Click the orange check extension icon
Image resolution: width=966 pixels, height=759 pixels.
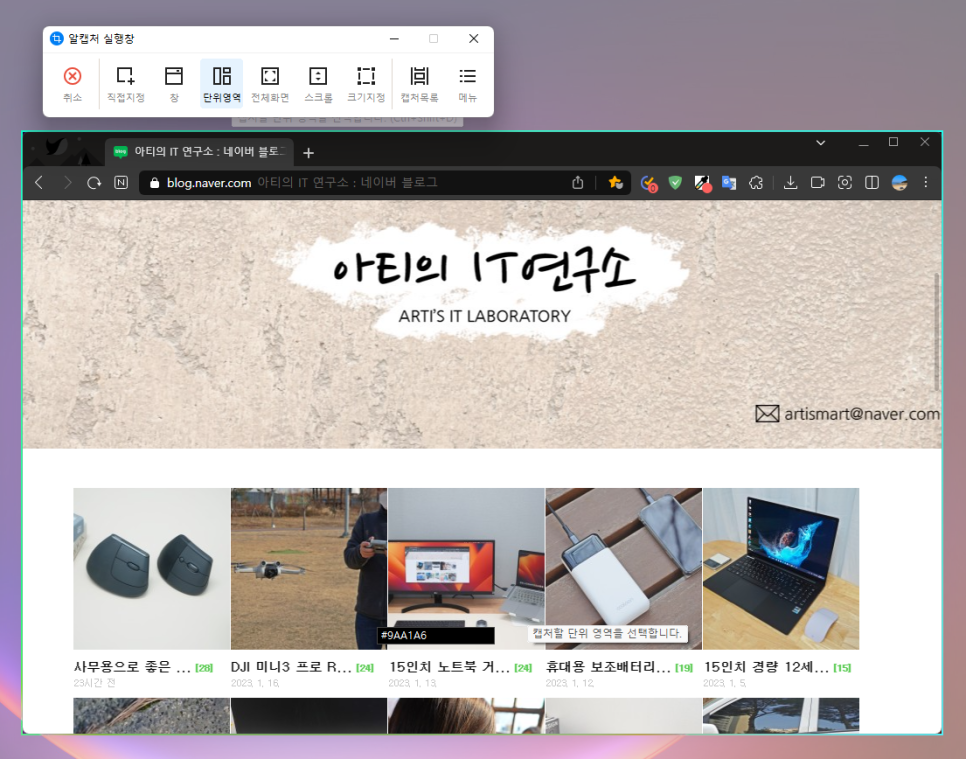click(648, 183)
